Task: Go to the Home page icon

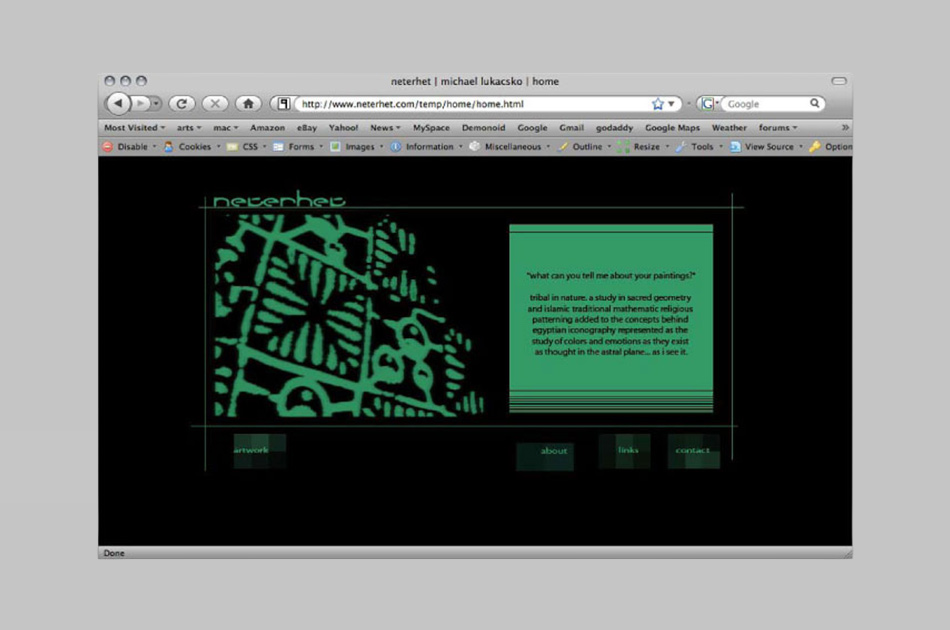Action: tap(248, 103)
